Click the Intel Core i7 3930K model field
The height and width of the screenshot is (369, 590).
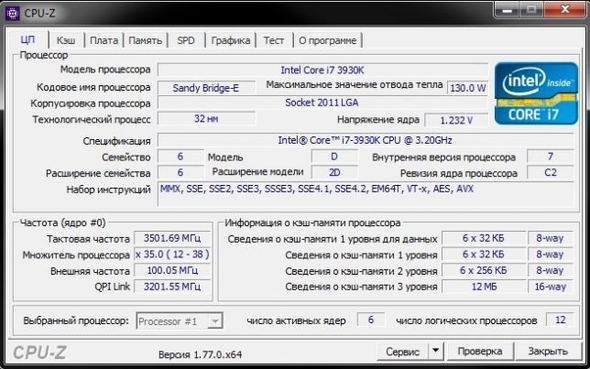point(322,70)
